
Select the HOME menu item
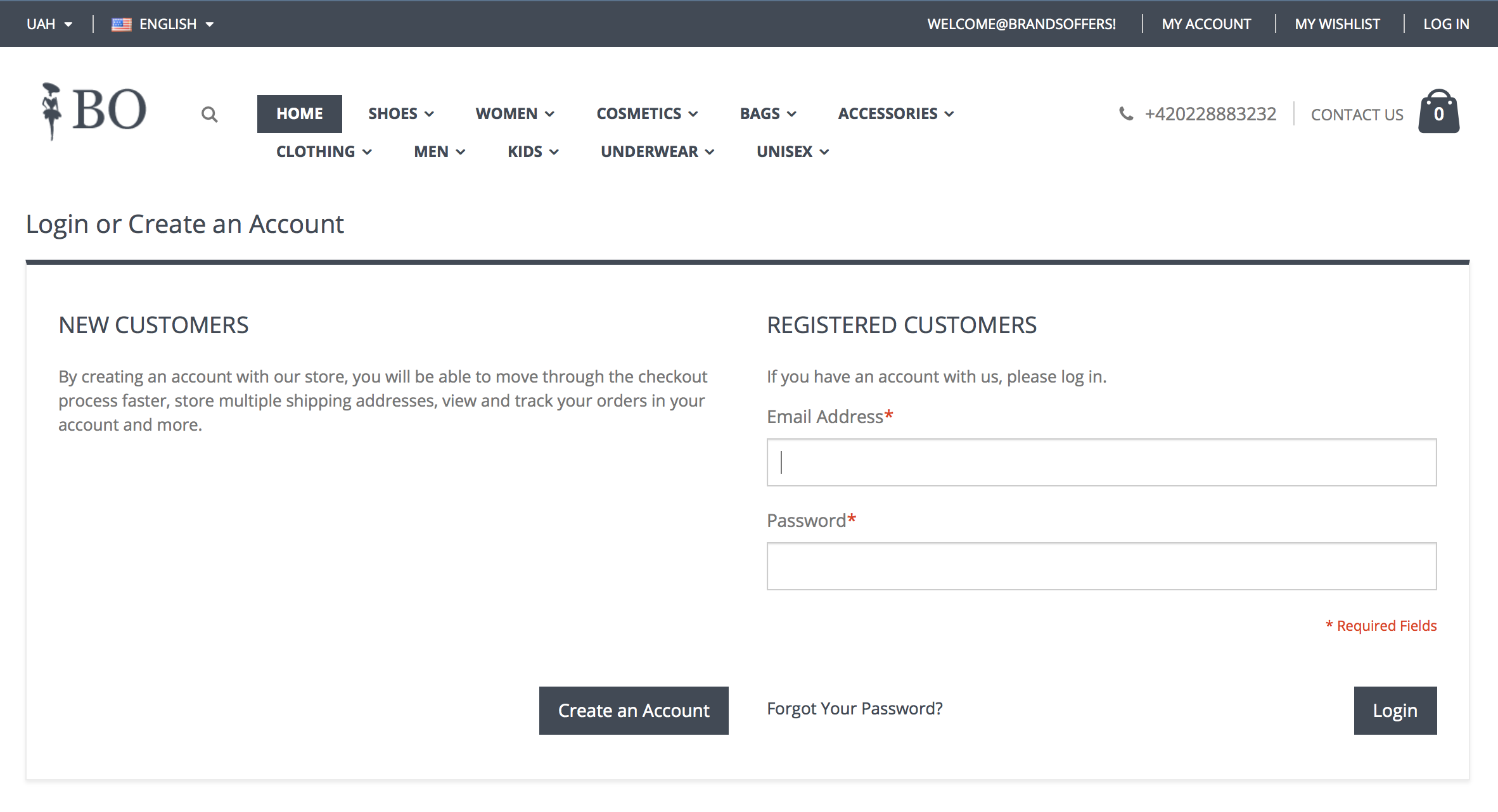coord(300,114)
